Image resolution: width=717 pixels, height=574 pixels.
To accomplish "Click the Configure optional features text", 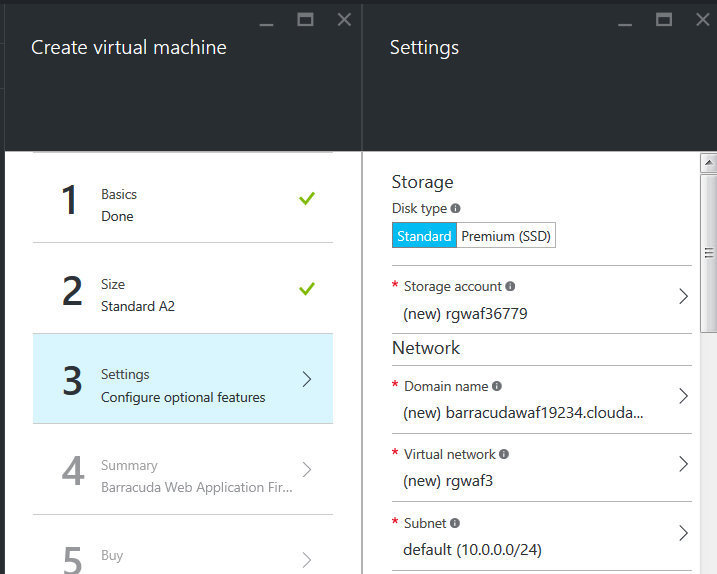I will click(x=183, y=397).
